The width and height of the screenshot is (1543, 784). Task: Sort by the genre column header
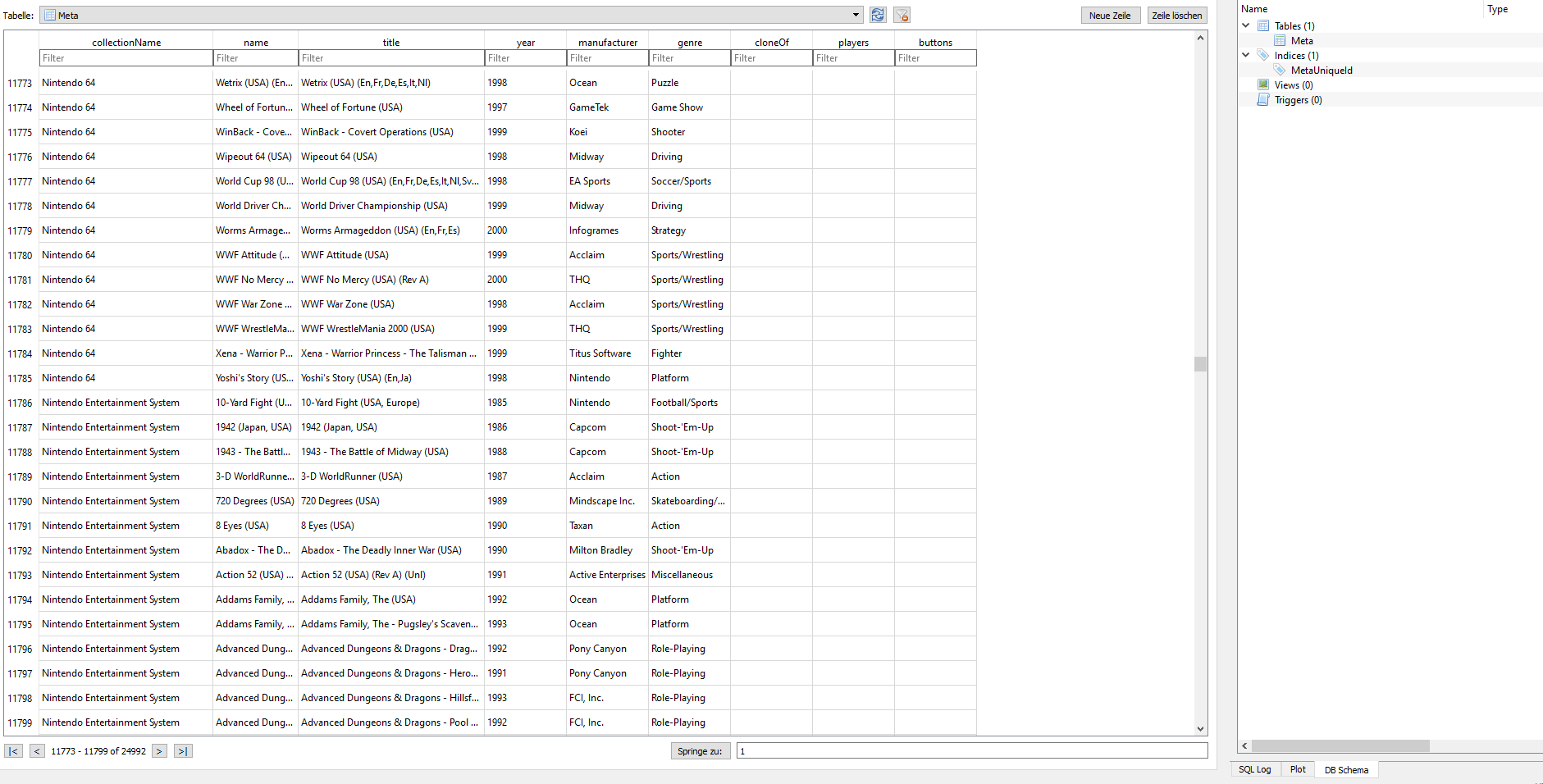tap(690, 42)
